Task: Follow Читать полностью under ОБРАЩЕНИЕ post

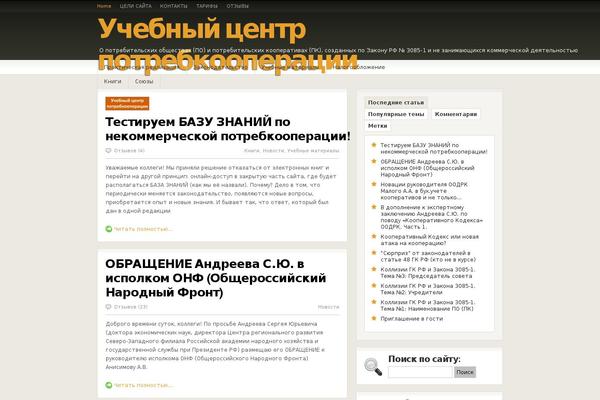Action: 143,385
